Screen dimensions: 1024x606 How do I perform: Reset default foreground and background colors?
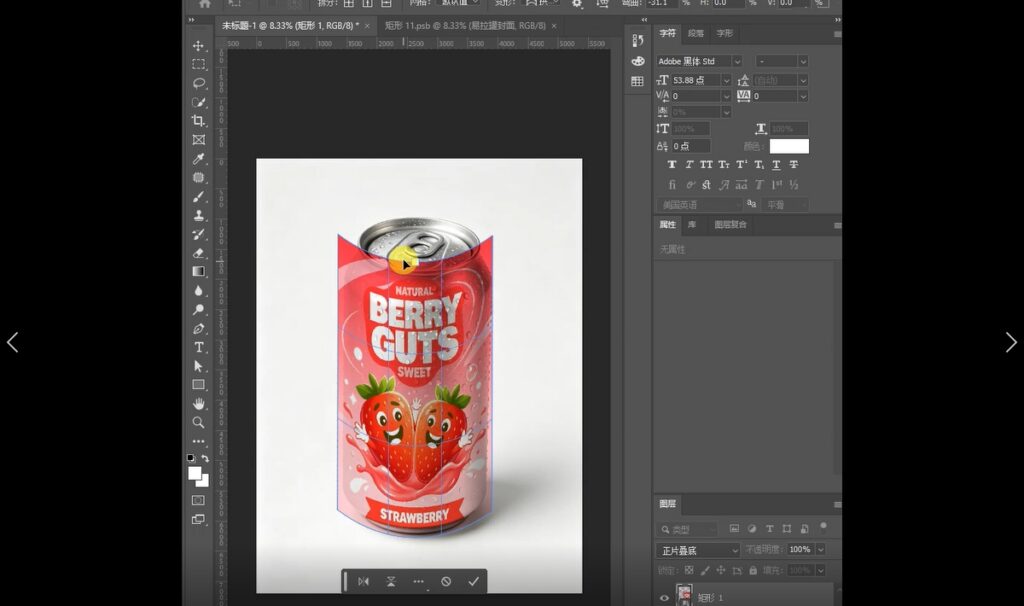tap(191, 458)
